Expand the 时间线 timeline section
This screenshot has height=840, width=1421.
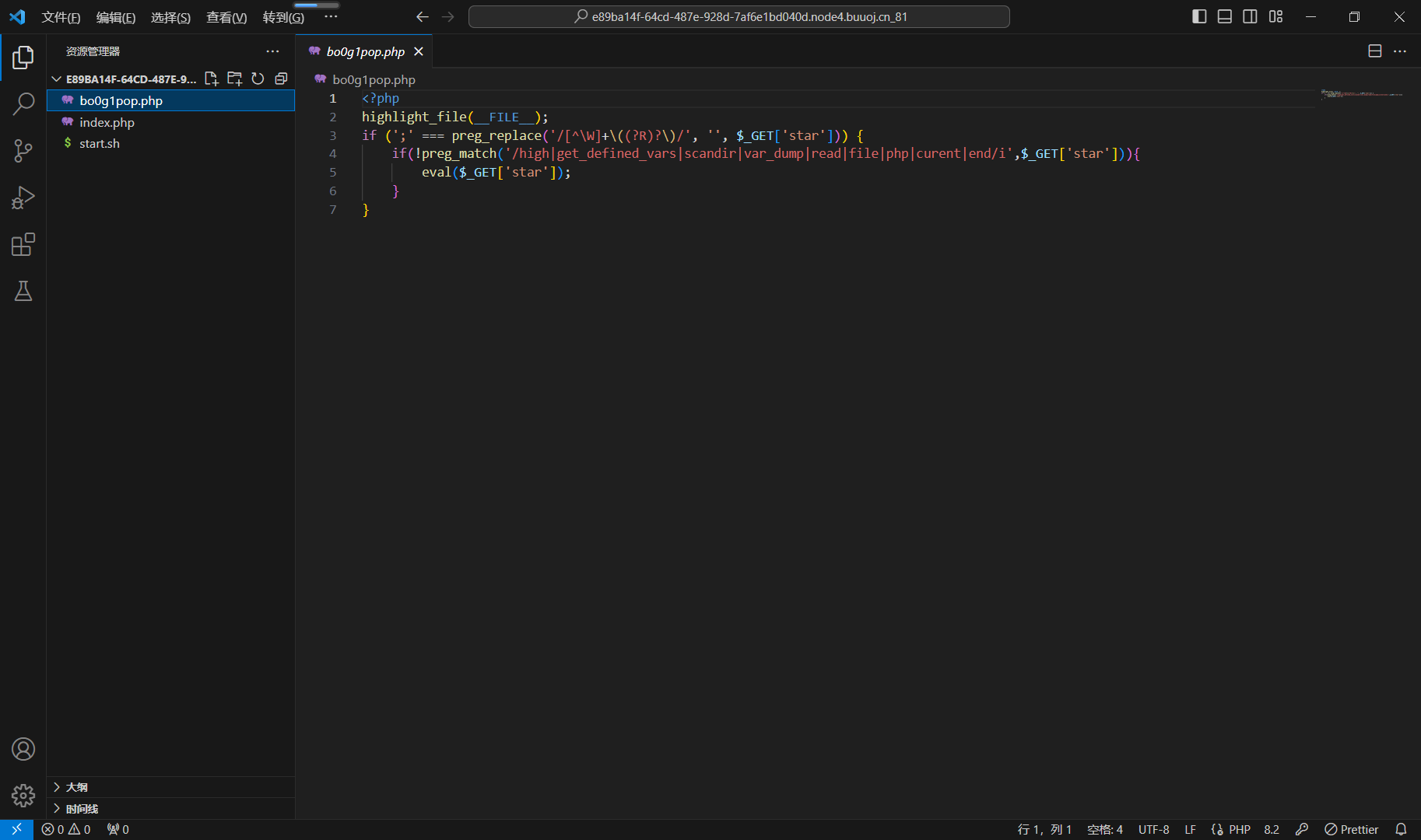[x=81, y=809]
